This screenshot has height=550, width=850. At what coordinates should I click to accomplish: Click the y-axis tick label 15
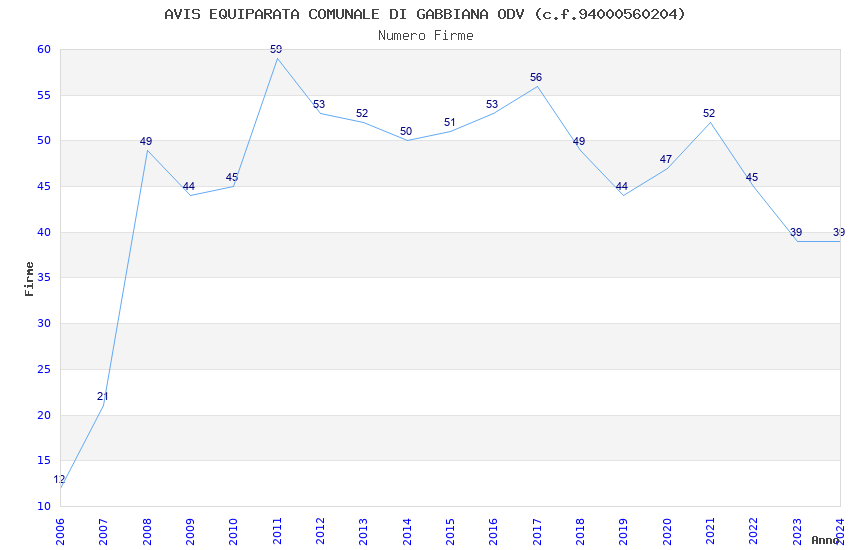pos(44,461)
